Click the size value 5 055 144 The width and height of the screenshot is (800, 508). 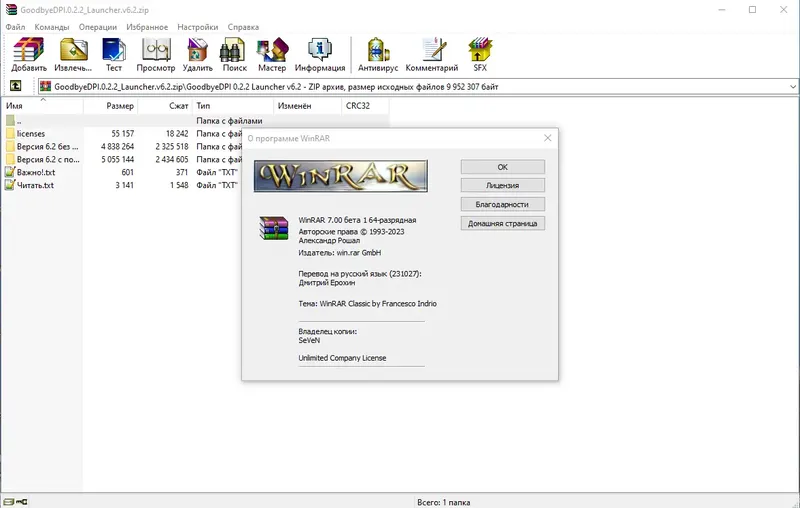click(x=117, y=159)
